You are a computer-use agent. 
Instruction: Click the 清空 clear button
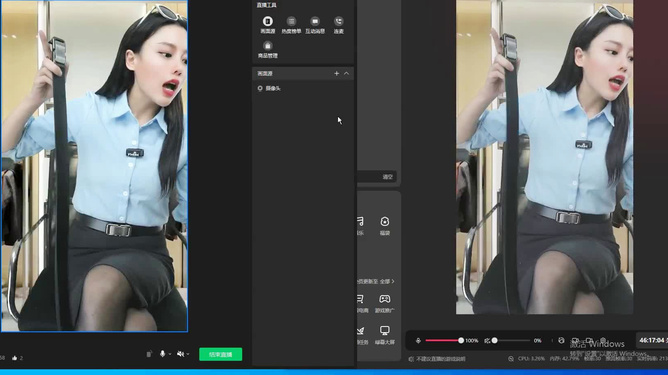[387, 176]
